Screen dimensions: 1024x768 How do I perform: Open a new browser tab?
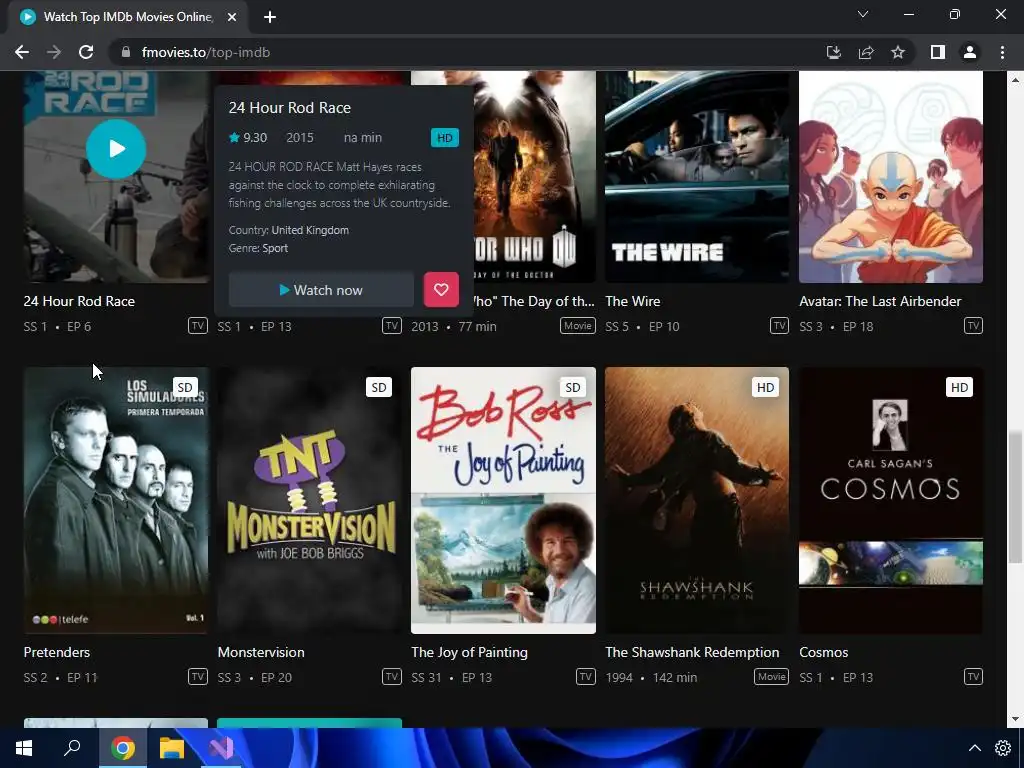point(270,17)
